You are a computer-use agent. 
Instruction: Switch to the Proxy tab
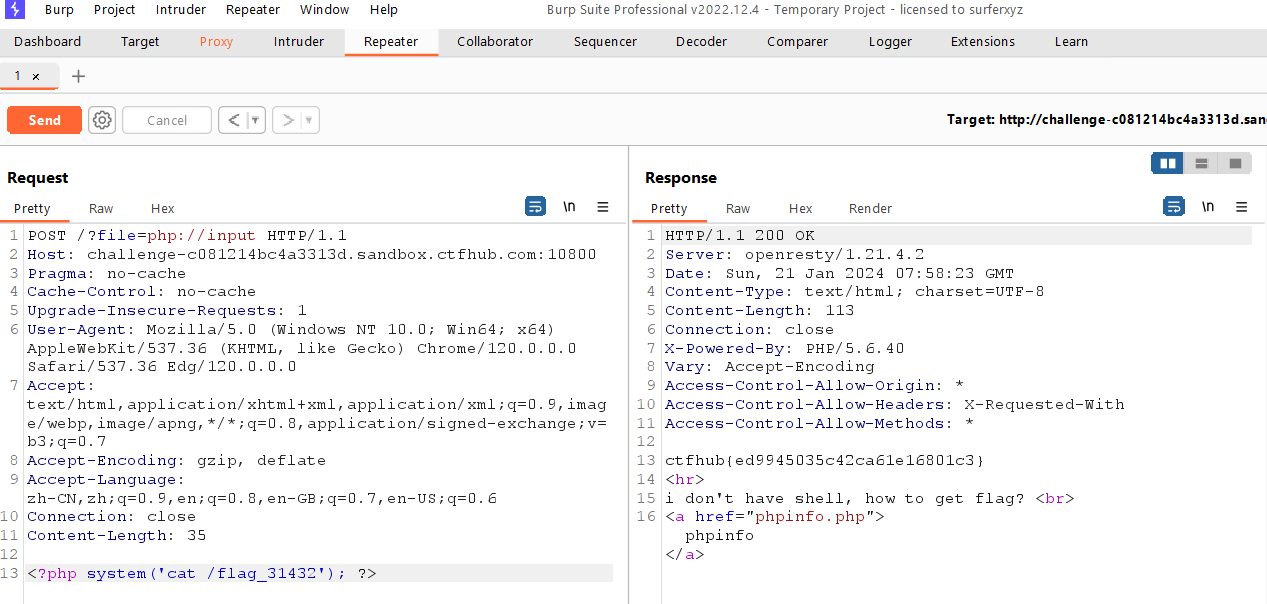[216, 41]
